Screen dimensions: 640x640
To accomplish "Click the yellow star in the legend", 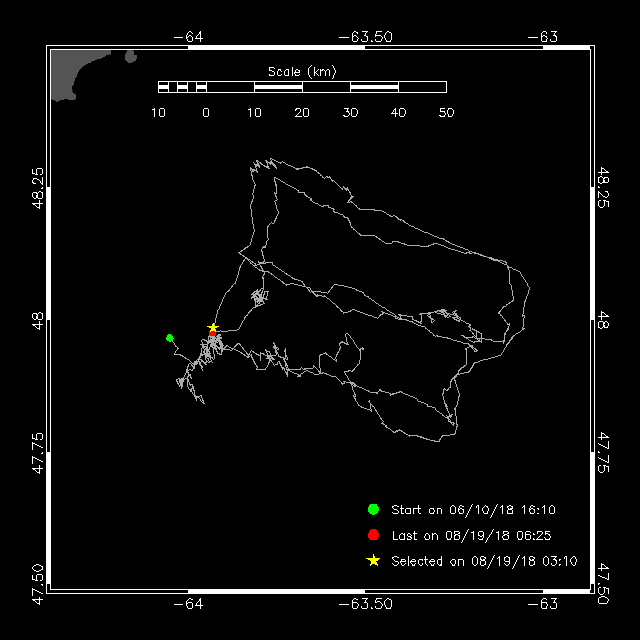I will [x=373, y=561].
